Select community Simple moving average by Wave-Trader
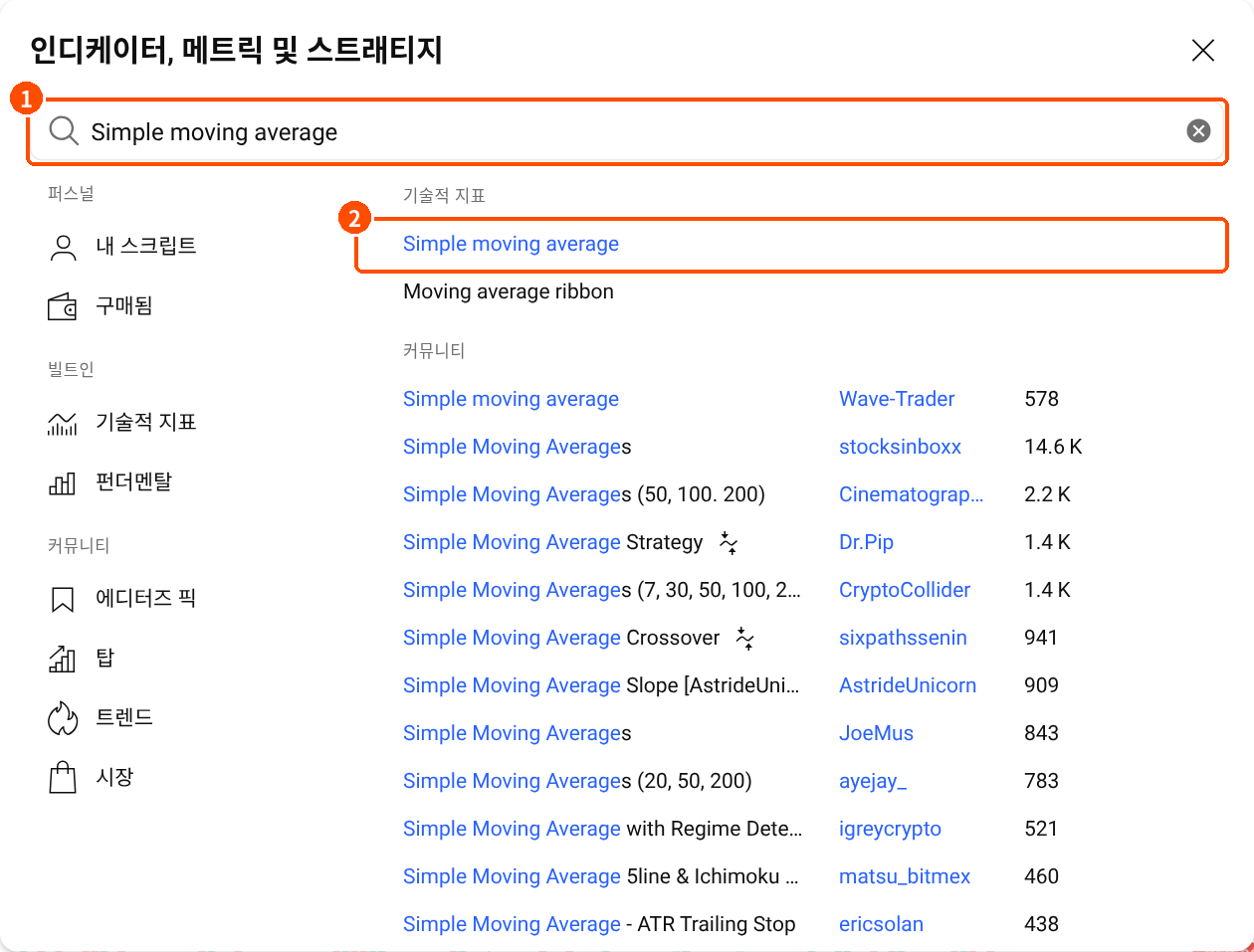 click(511, 399)
